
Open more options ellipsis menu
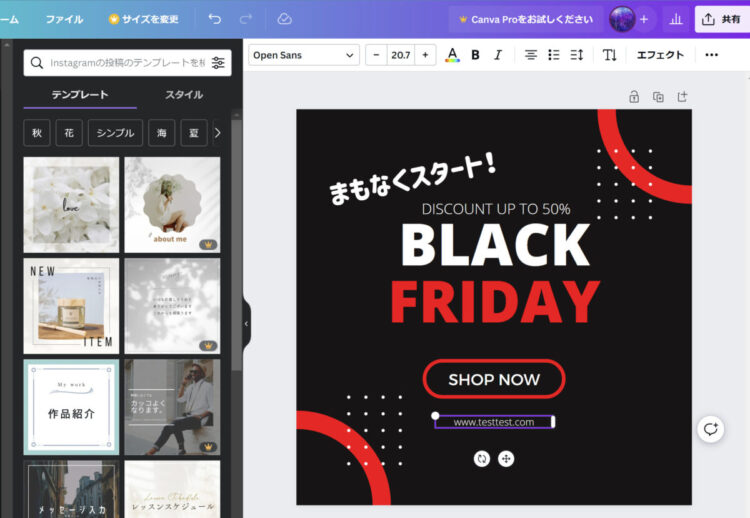point(711,55)
